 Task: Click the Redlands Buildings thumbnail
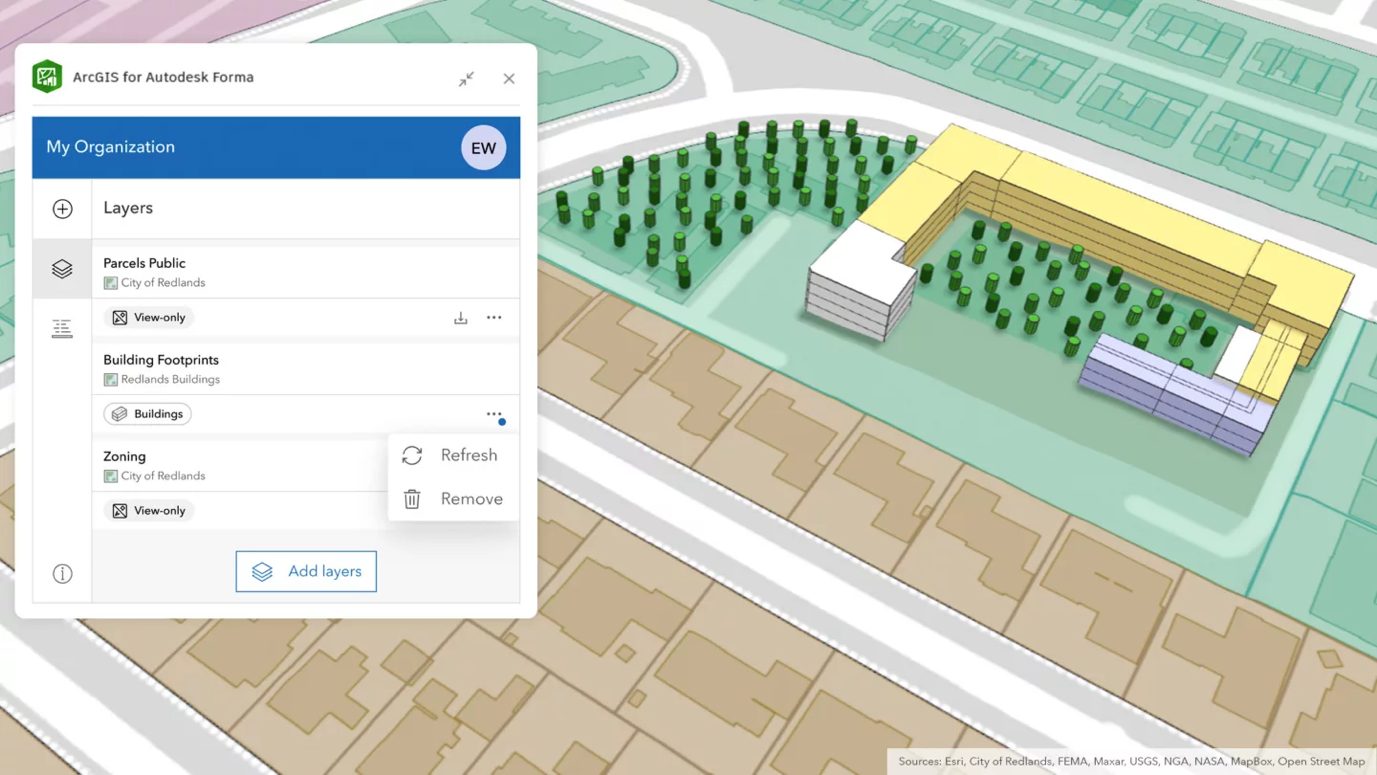[111, 379]
